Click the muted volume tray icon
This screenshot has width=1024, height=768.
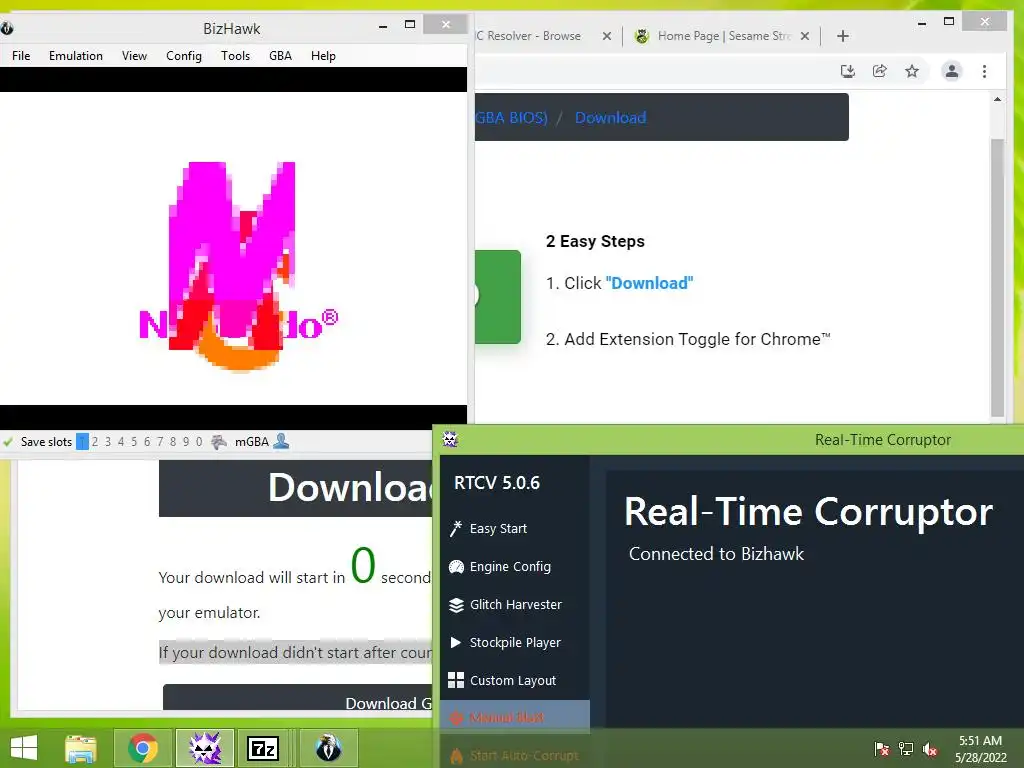click(930, 749)
